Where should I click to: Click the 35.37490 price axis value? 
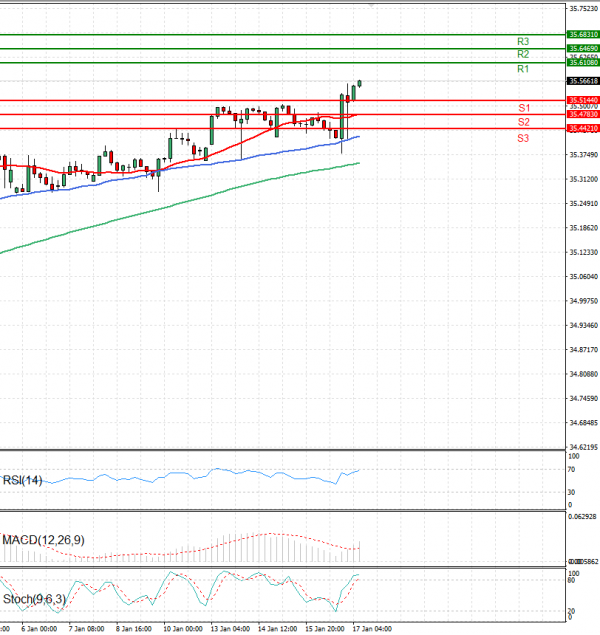583,155
